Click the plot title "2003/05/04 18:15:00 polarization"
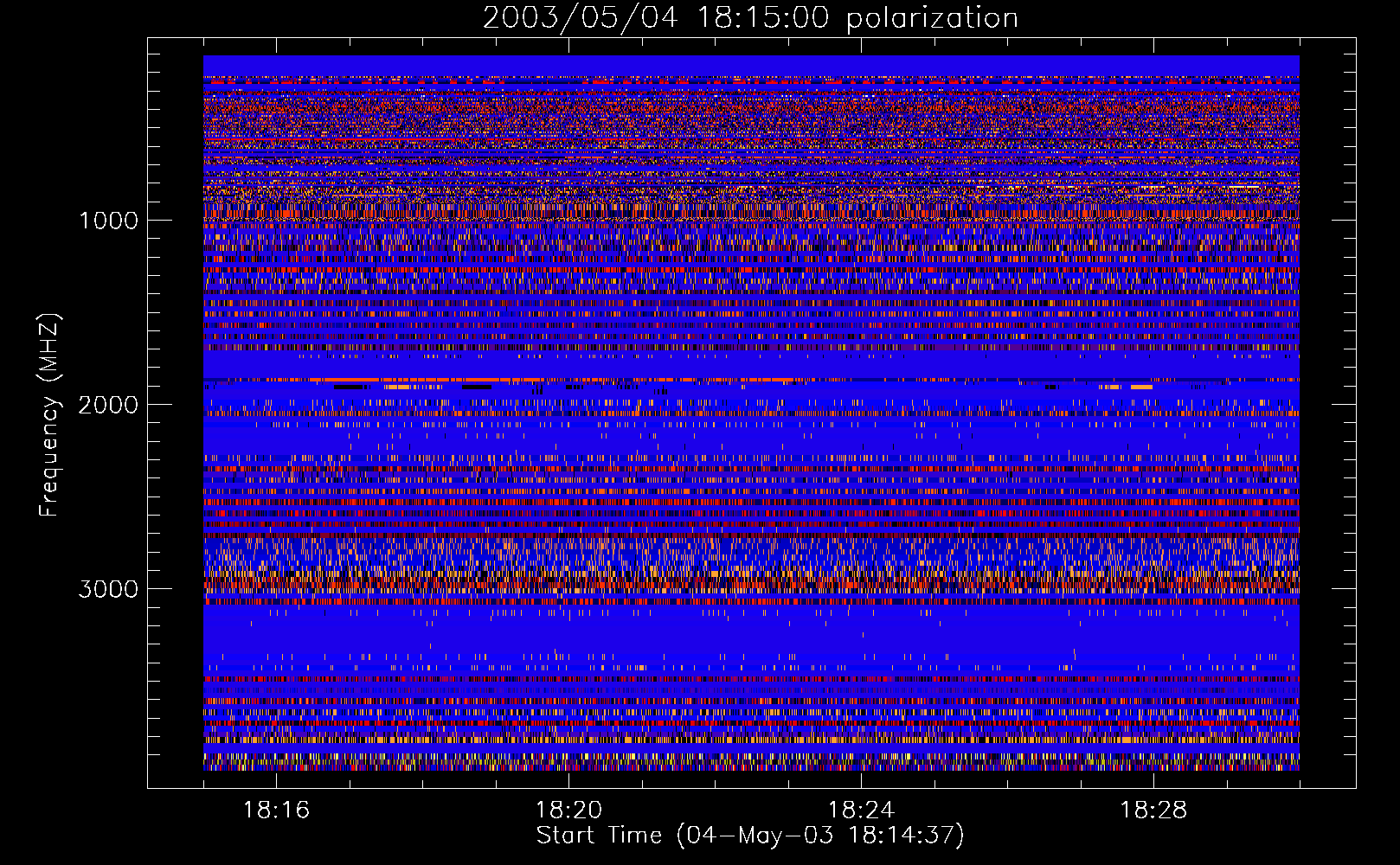The image size is (1400, 865). 749,18
